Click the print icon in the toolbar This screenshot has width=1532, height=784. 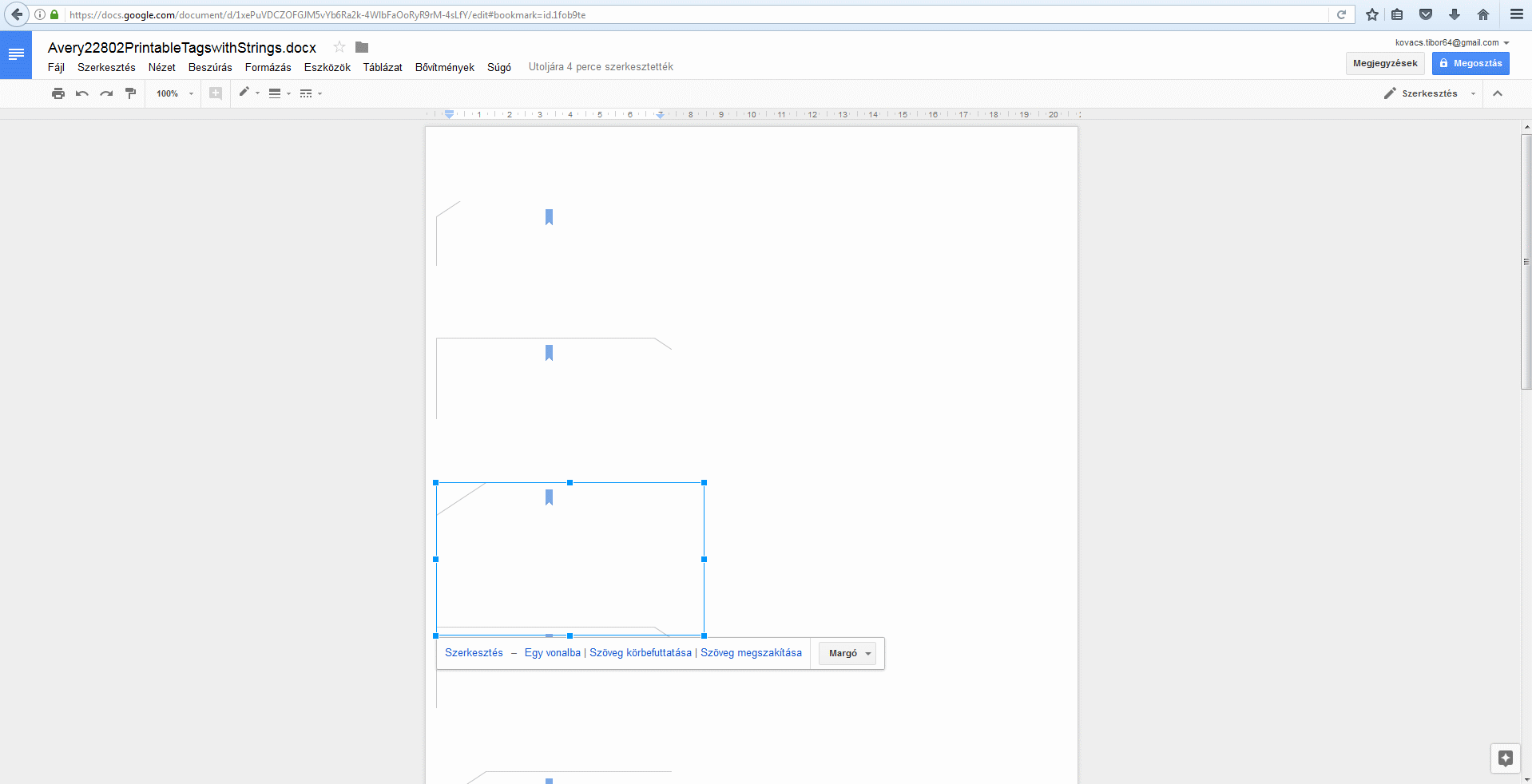tap(58, 93)
